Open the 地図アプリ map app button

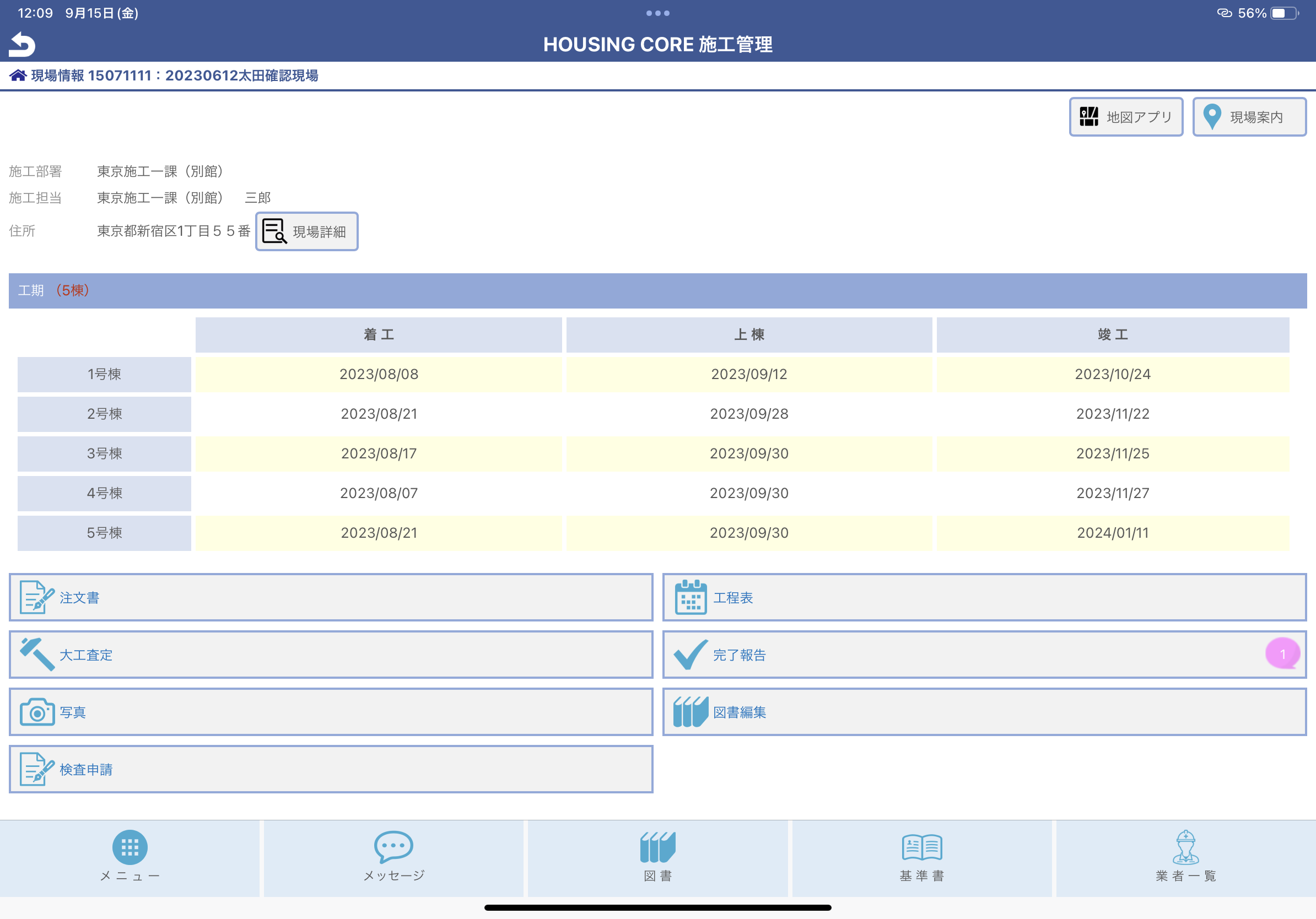pos(1125,116)
